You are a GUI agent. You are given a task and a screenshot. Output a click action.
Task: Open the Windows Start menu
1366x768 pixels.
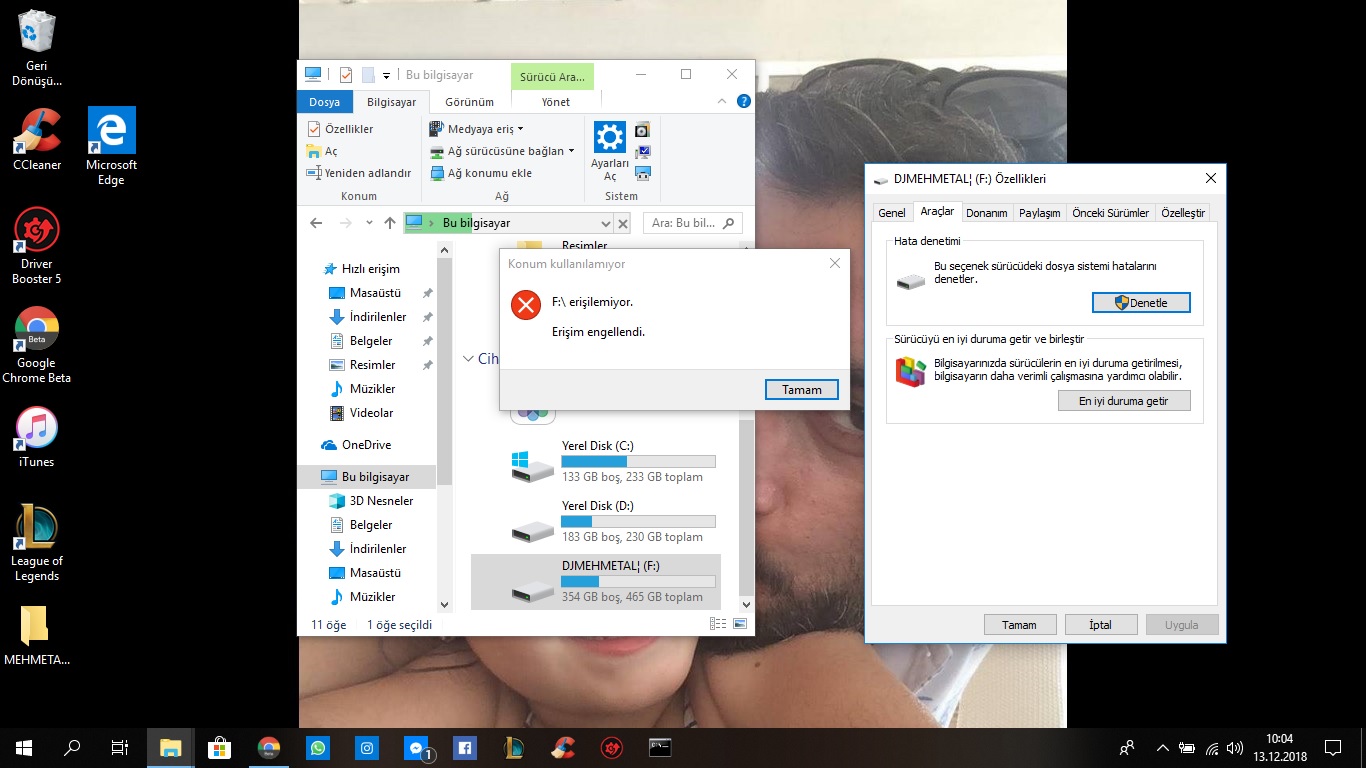coord(23,747)
